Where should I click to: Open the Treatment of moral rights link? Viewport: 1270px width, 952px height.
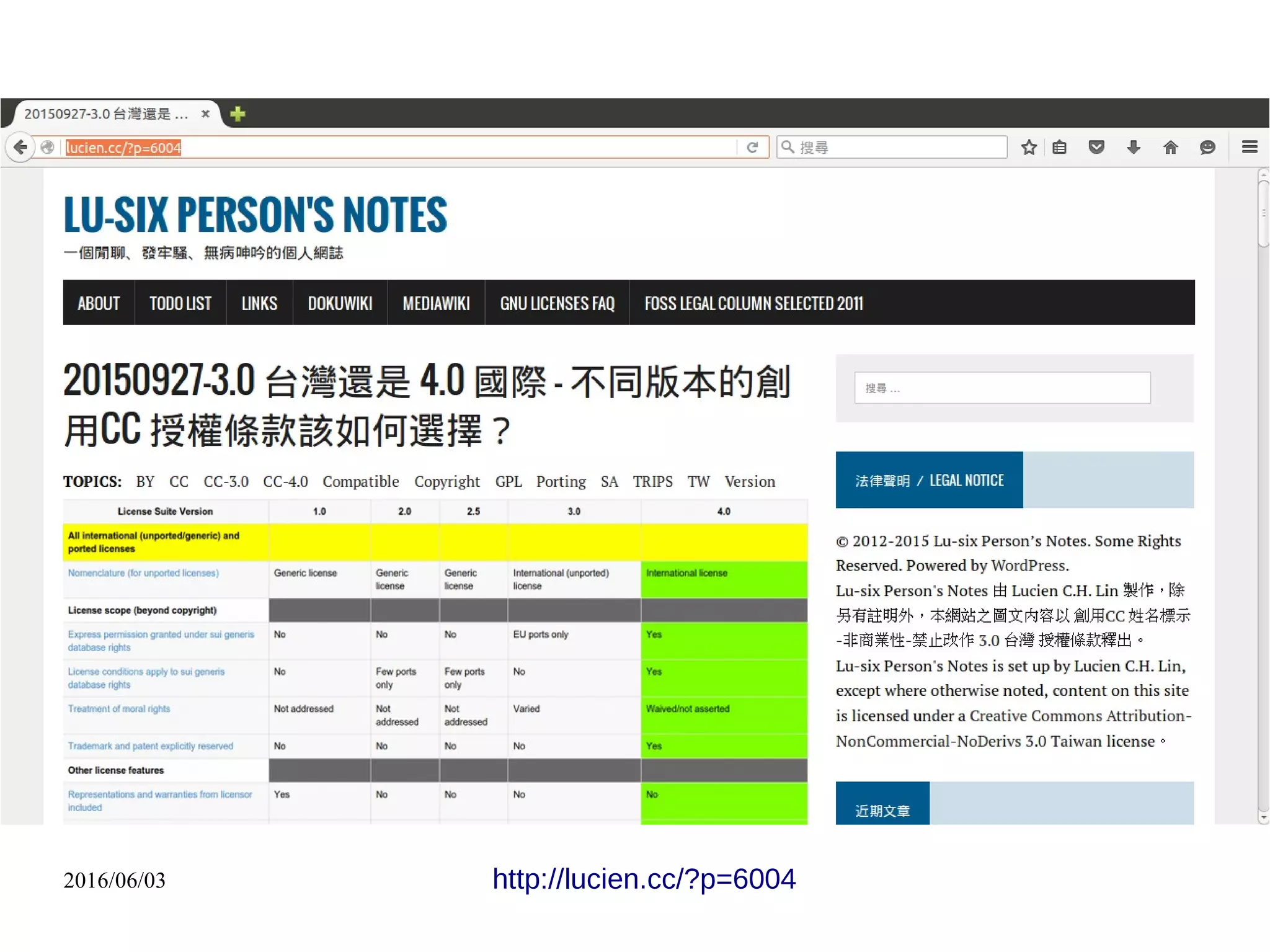tap(119, 708)
